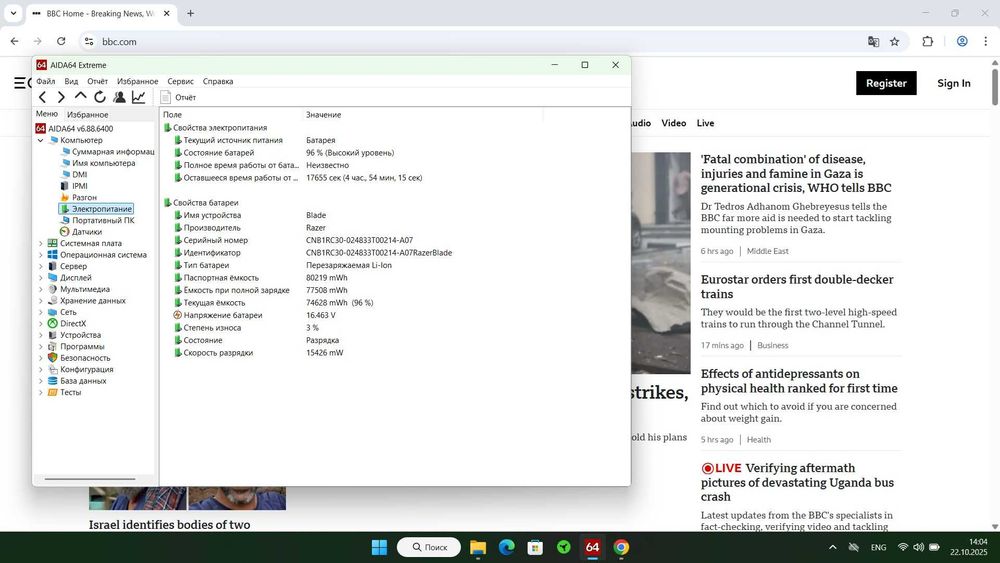This screenshot has width=1000, height=563.
Task: Expand the DirectX tree node
Action: click(x=40, y=324)
